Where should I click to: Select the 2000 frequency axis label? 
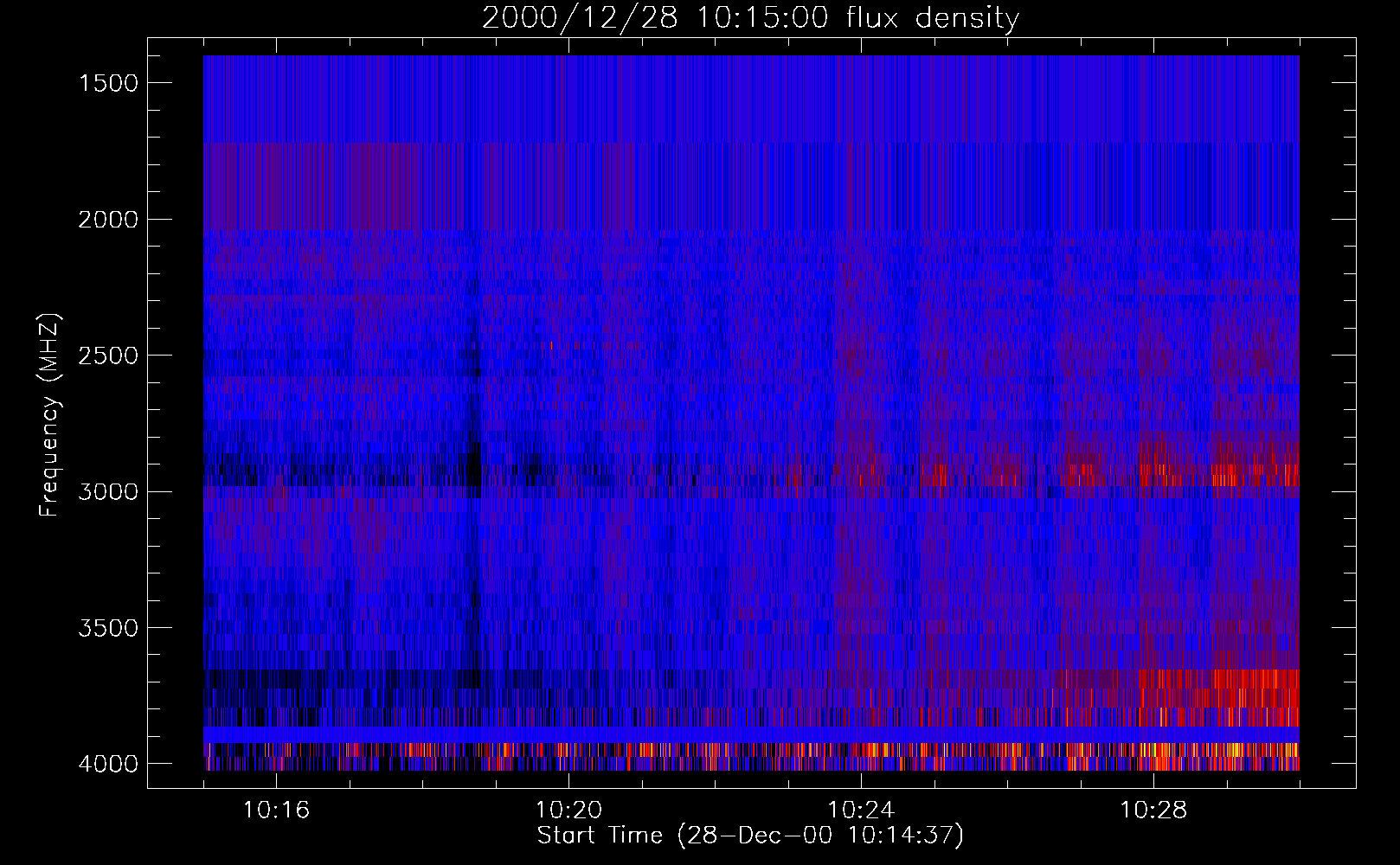pos(108,220)
